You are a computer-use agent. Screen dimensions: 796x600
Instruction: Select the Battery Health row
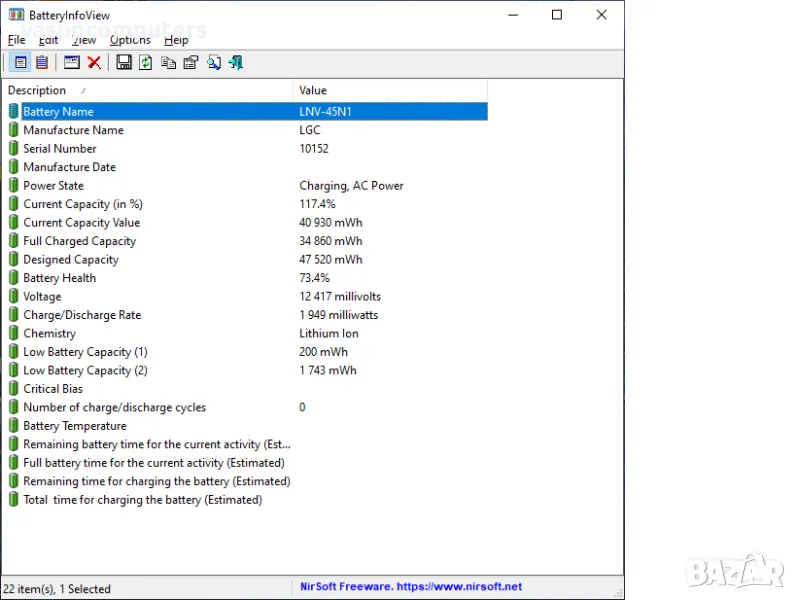[60, 278]
